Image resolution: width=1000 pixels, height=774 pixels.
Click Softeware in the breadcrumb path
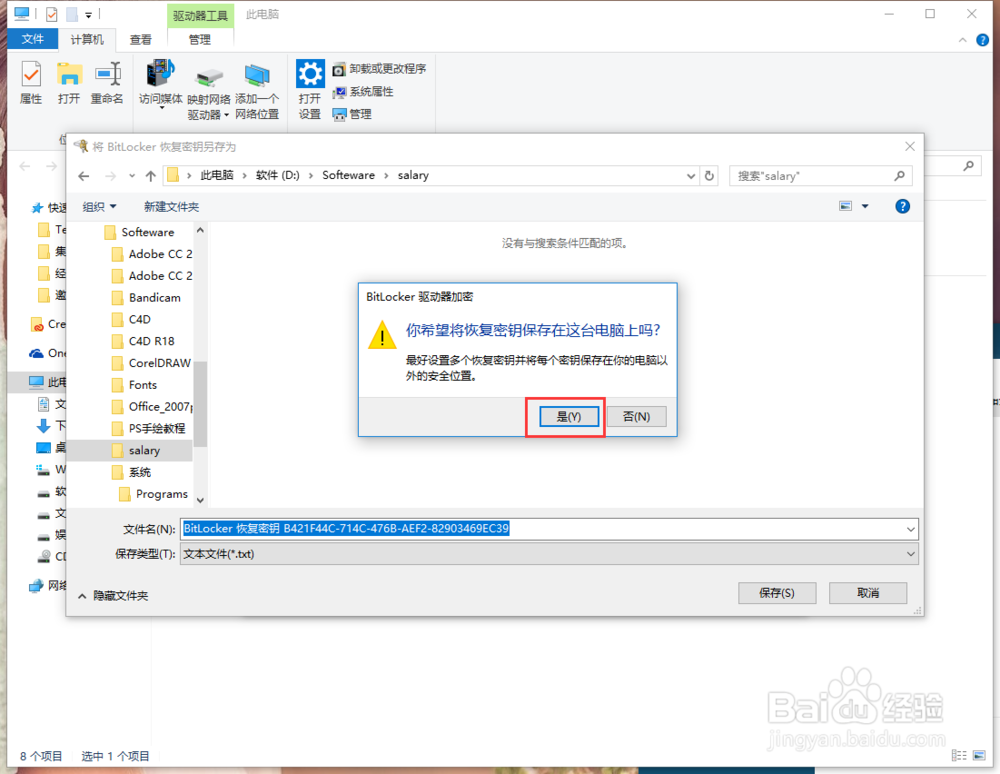tap(348, 175)
